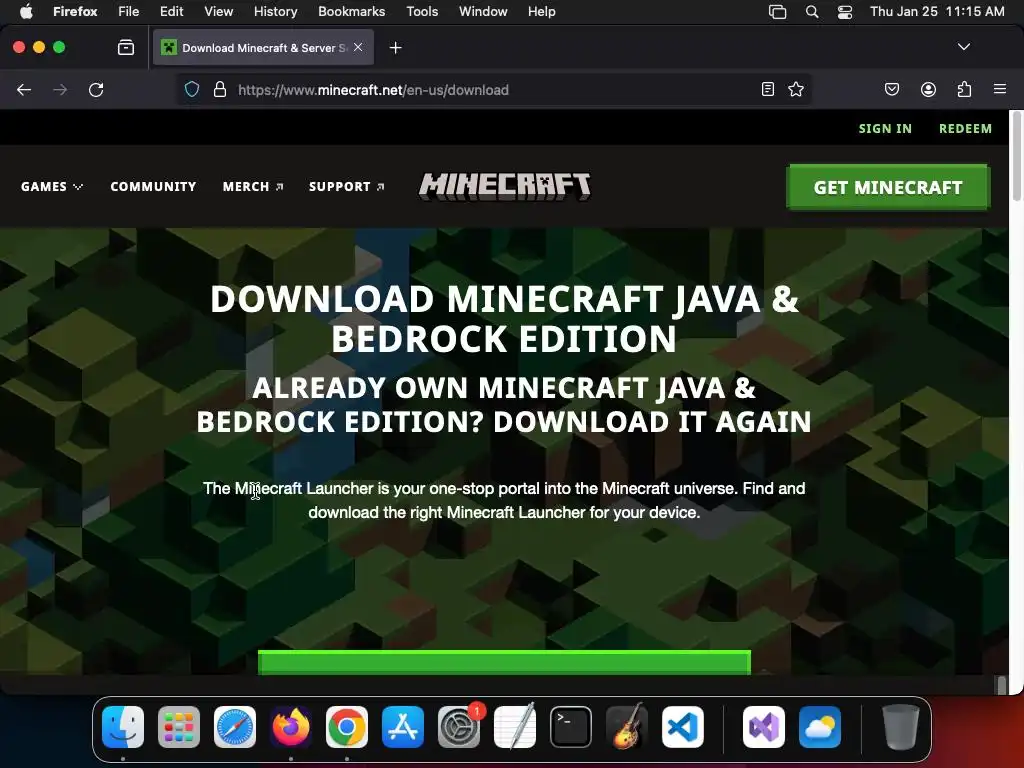Open tracking protection shield icon

(191, 89)
